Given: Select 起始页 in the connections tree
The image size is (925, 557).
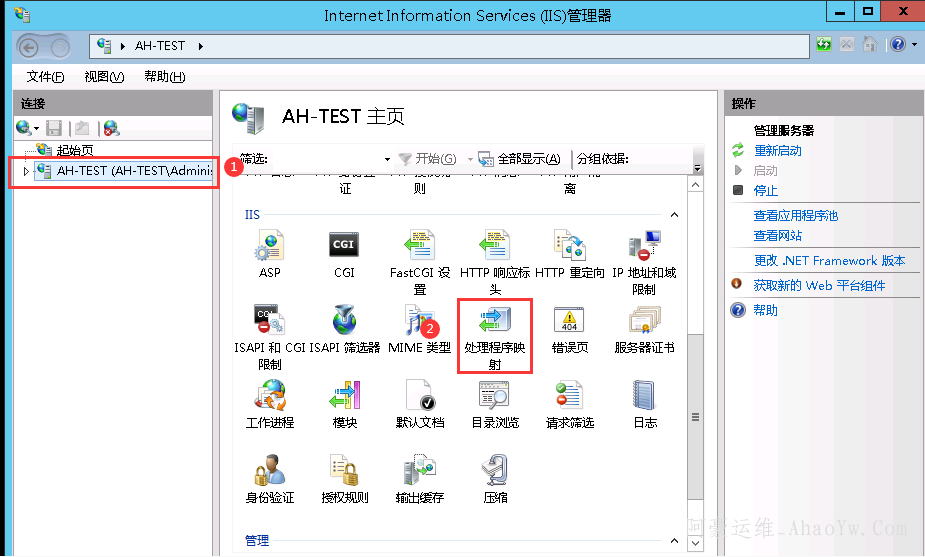Looking at the screenshot, I should (75, 150).
